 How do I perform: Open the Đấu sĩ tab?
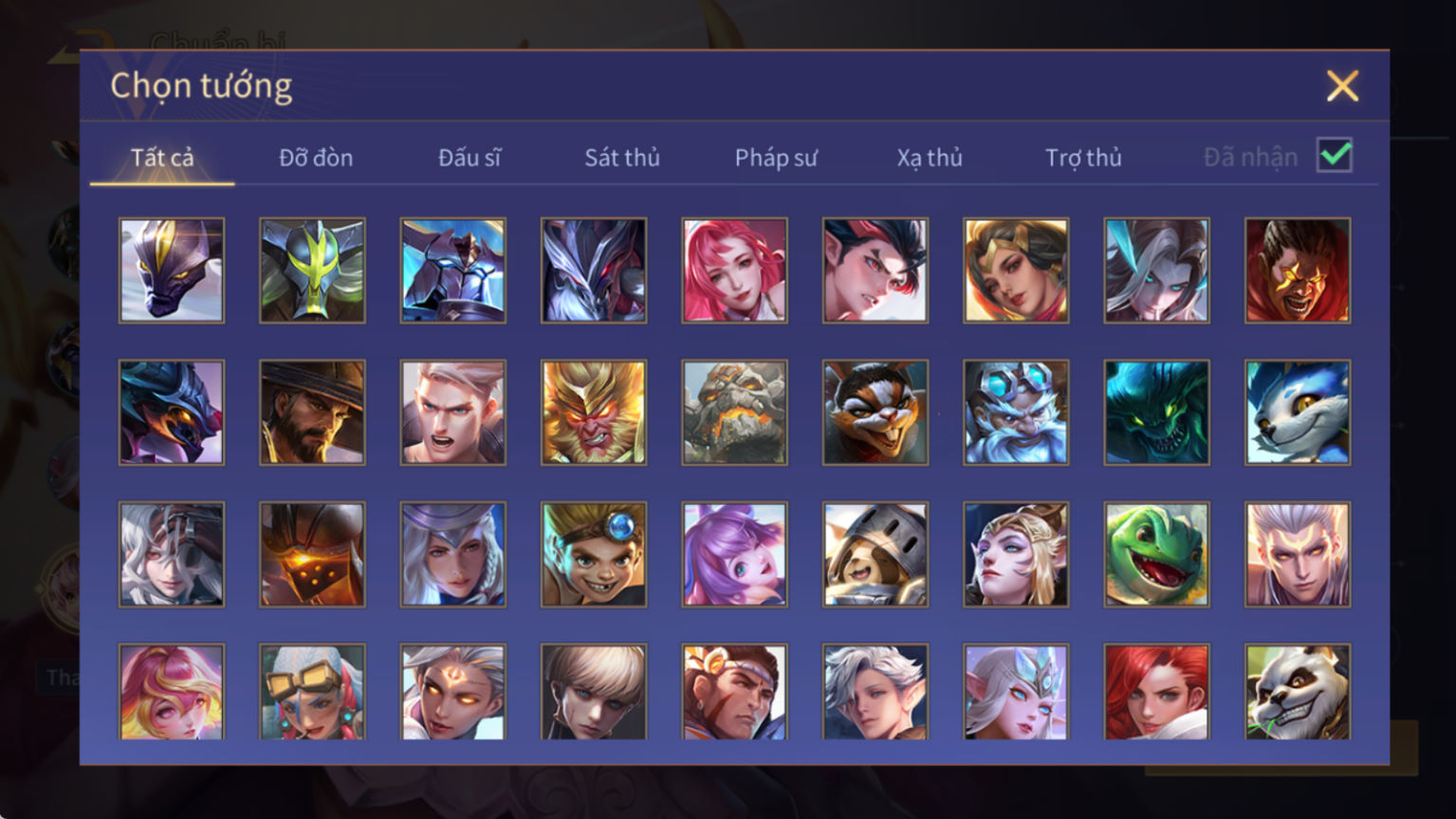click(x=470, y=158)
